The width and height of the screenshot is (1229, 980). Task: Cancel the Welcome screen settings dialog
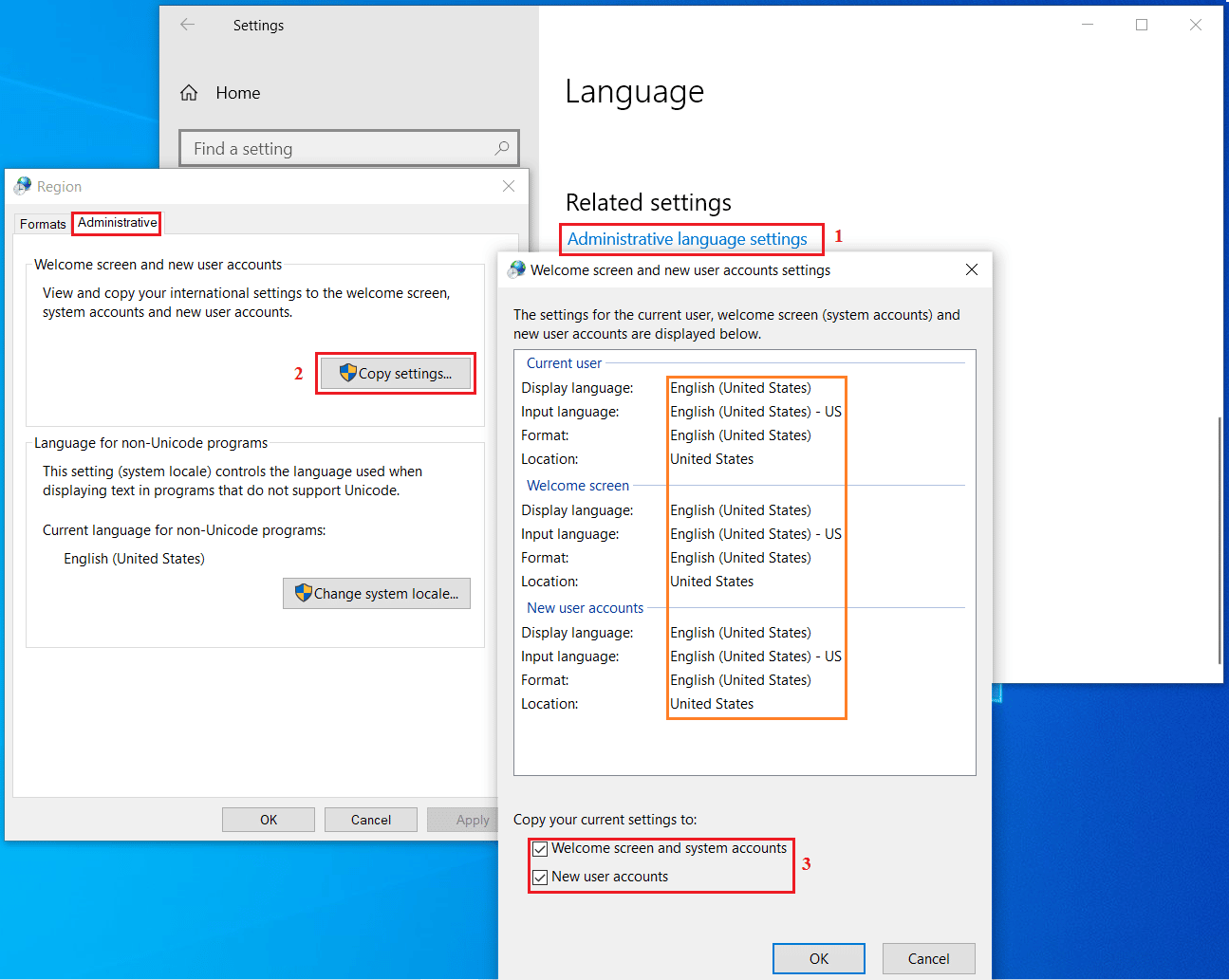pyautogui.click(x=927, y=958)
